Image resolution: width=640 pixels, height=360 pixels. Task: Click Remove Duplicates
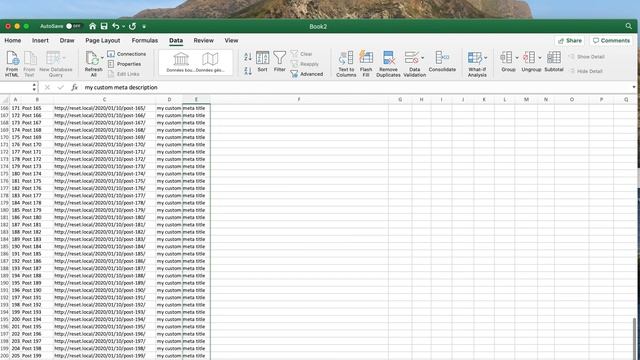coord(388,64)
